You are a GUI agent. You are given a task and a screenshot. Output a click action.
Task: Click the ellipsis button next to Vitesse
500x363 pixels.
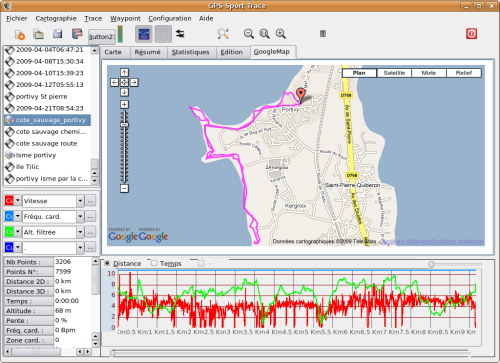[90, 201]
